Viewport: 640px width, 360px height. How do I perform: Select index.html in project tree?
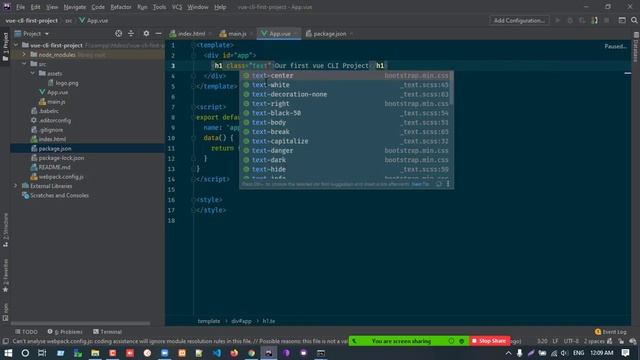49,139
